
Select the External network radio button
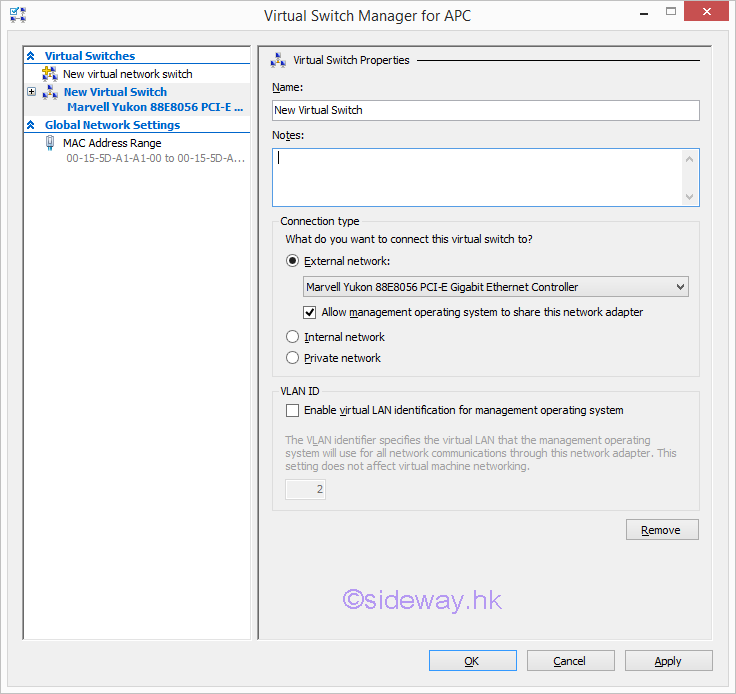pyautogui.click(x=293, y=261)
